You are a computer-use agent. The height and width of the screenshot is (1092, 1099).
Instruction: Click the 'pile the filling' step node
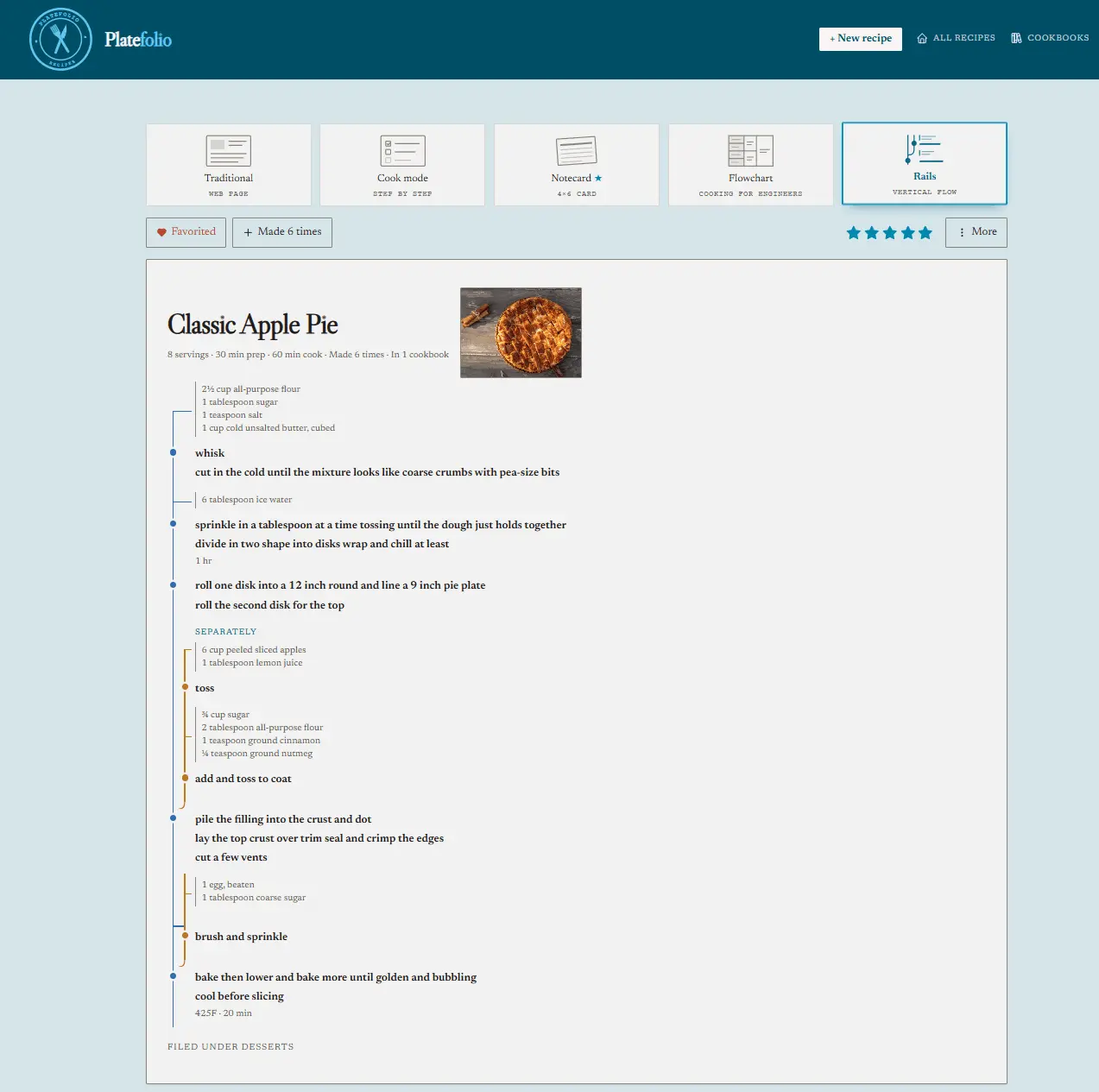click(174, 818)
